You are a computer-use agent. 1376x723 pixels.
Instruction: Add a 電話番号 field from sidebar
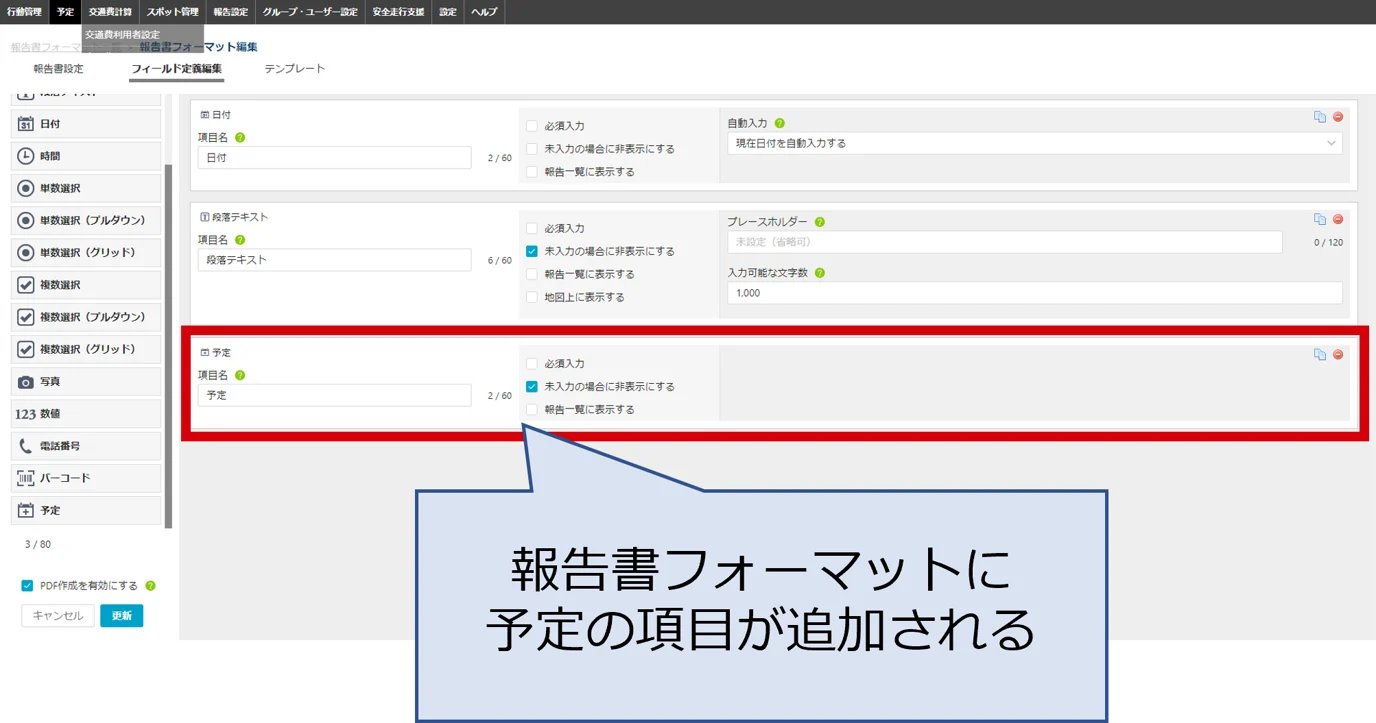86,446
